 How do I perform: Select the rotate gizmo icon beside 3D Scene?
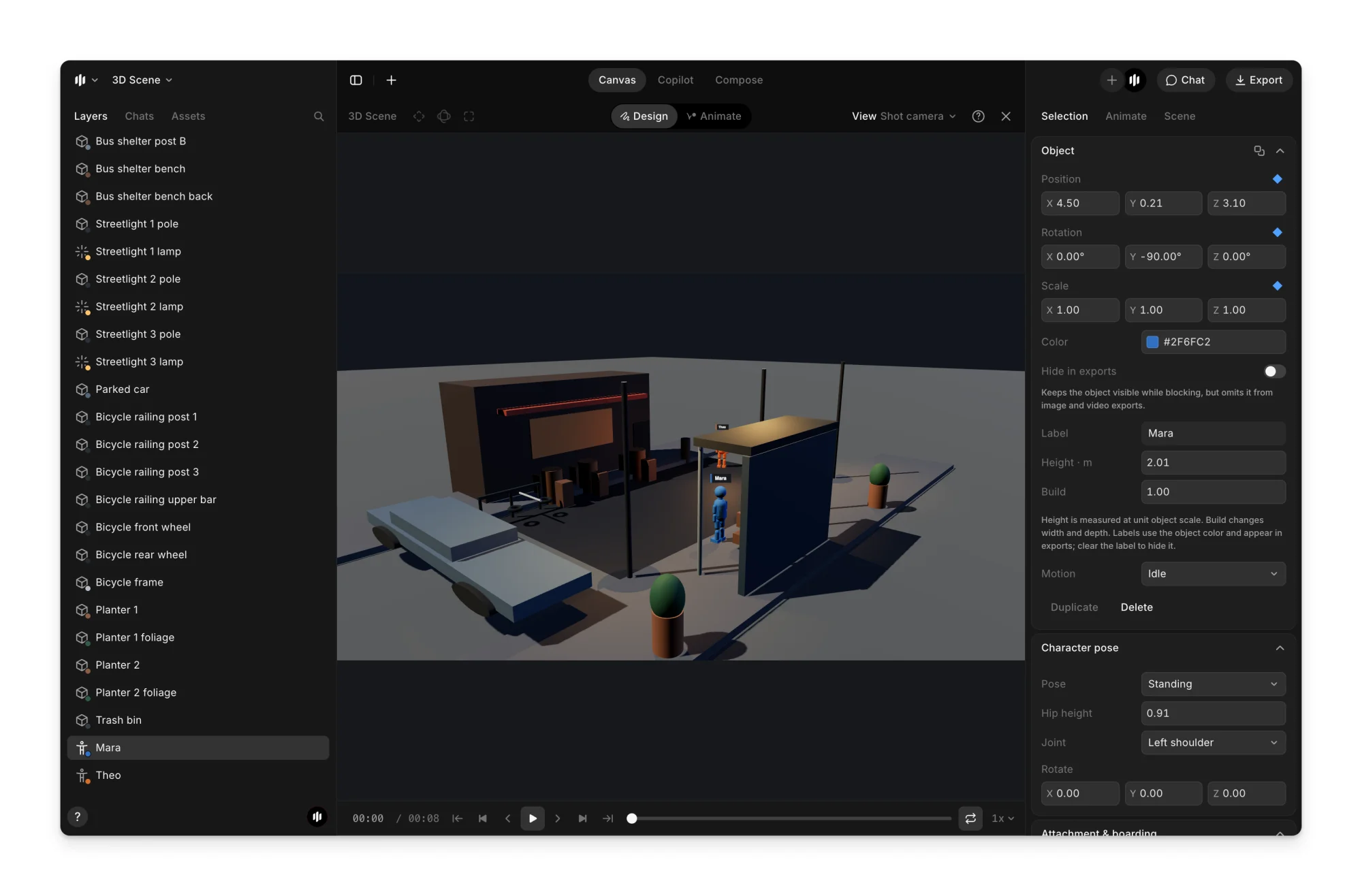[x=444, y=116]
